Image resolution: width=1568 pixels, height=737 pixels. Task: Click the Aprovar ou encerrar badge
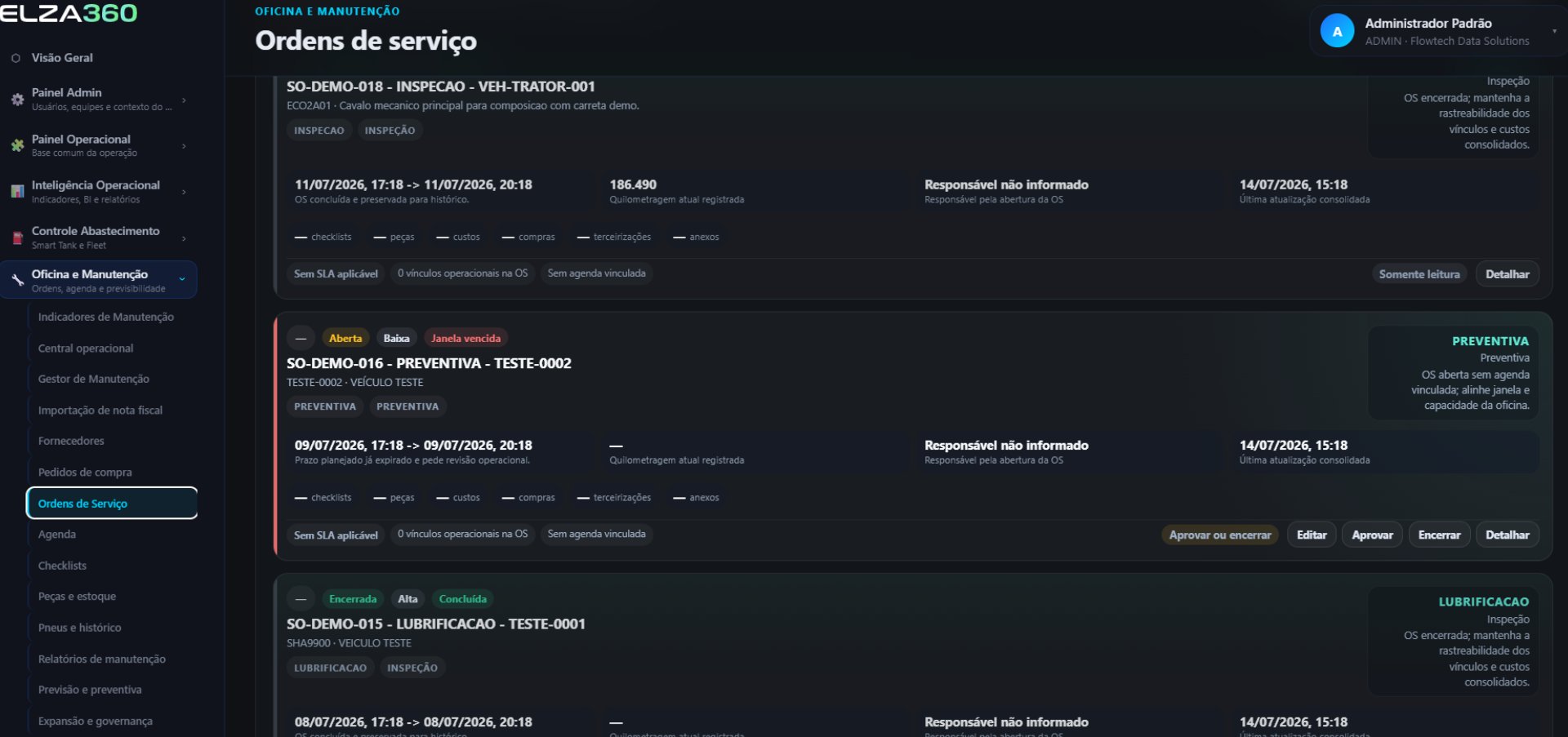1220,535
